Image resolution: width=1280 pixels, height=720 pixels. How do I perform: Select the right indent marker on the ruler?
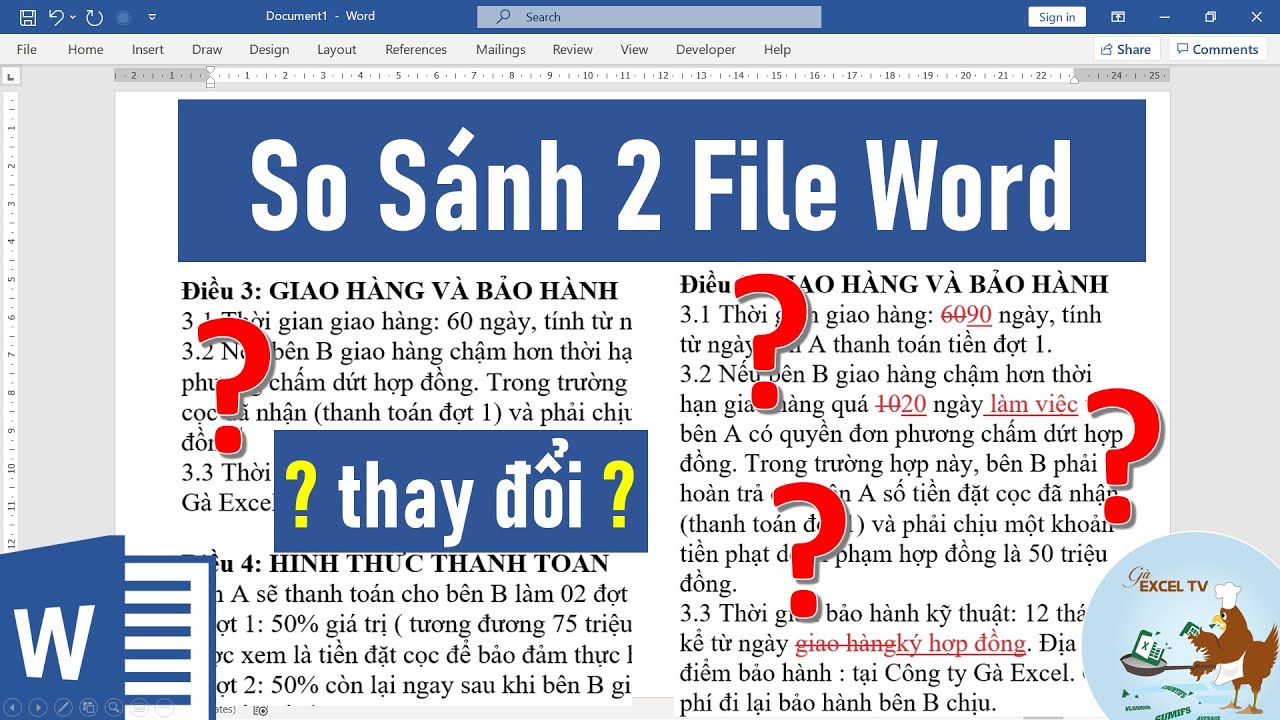click(x=1074, y=79)
